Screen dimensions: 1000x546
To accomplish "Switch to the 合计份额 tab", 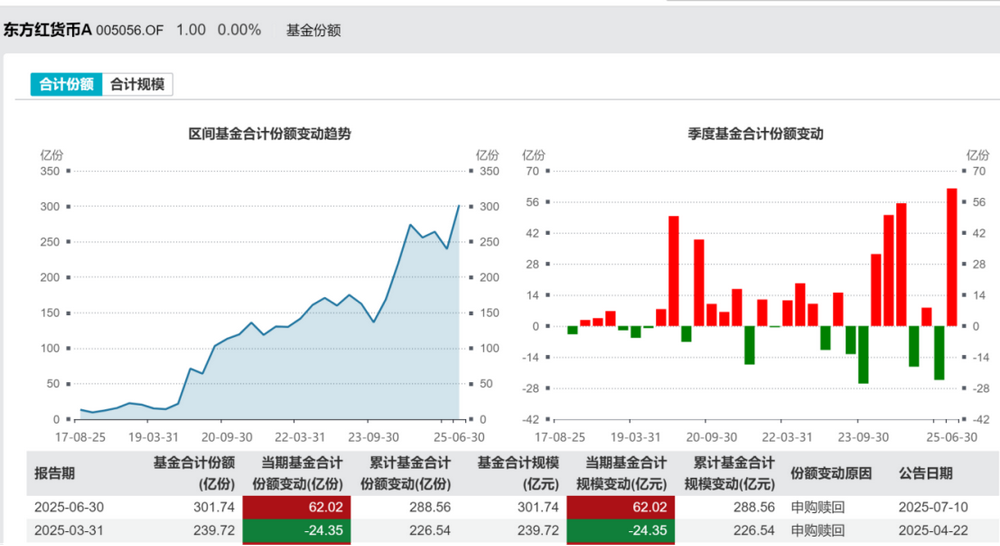I will click(66, 85).
